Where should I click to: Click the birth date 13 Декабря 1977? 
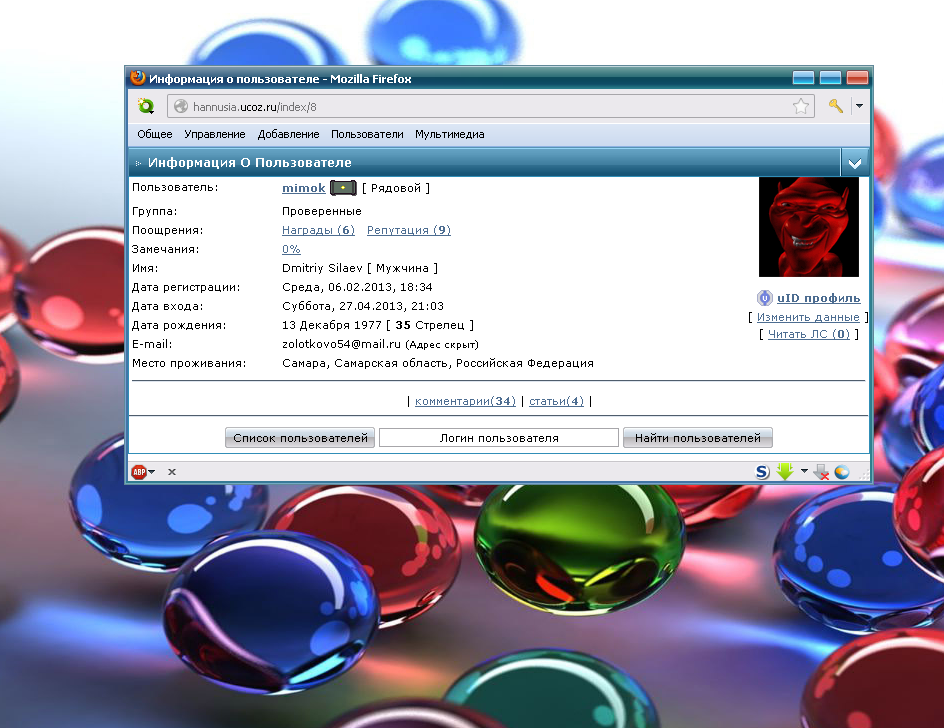coord(332,325)
